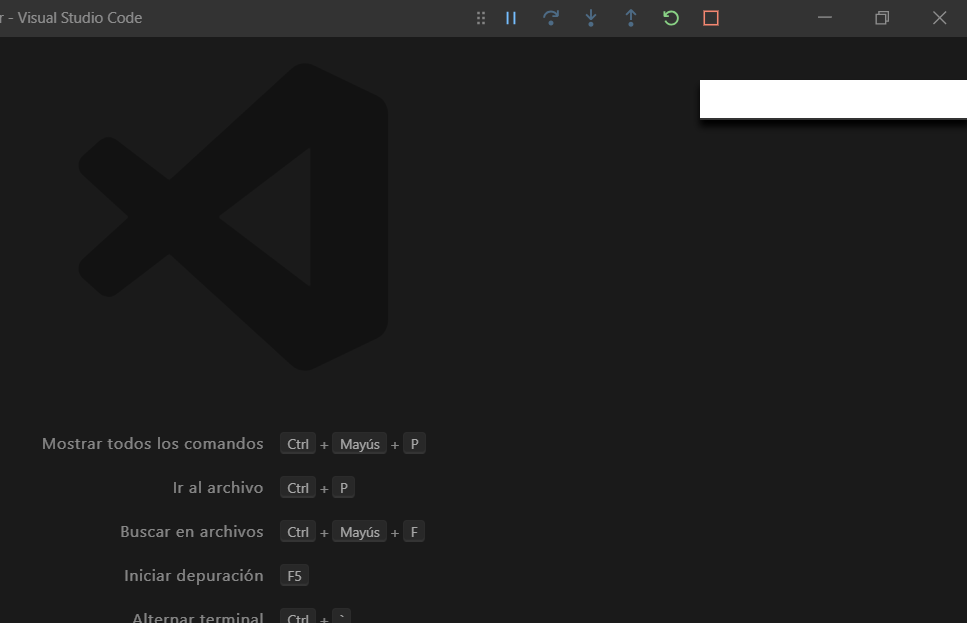This screenshot has width=967, height=623.
Task: Trigger 'Mostrar todos los comandos'
Action: [152, 443]
